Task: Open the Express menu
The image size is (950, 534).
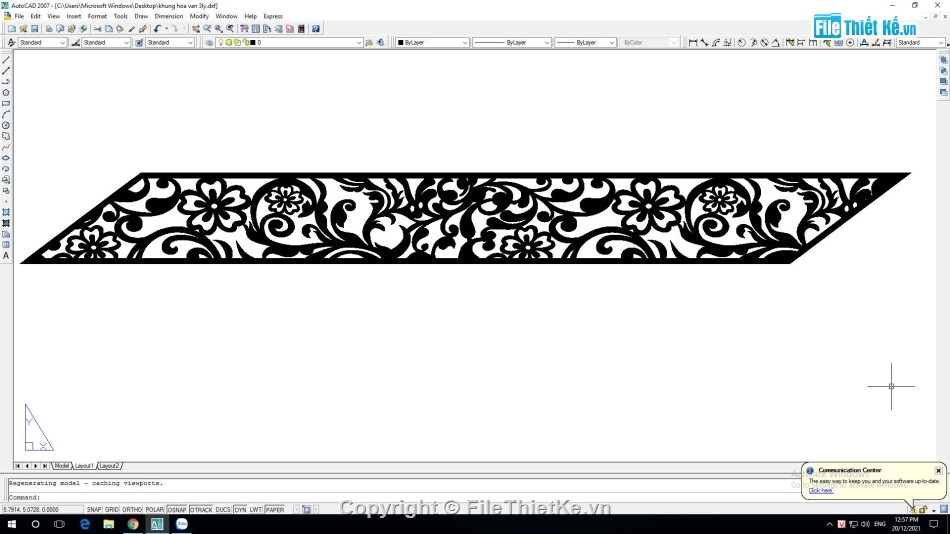Action: click(x=273, y=16)
